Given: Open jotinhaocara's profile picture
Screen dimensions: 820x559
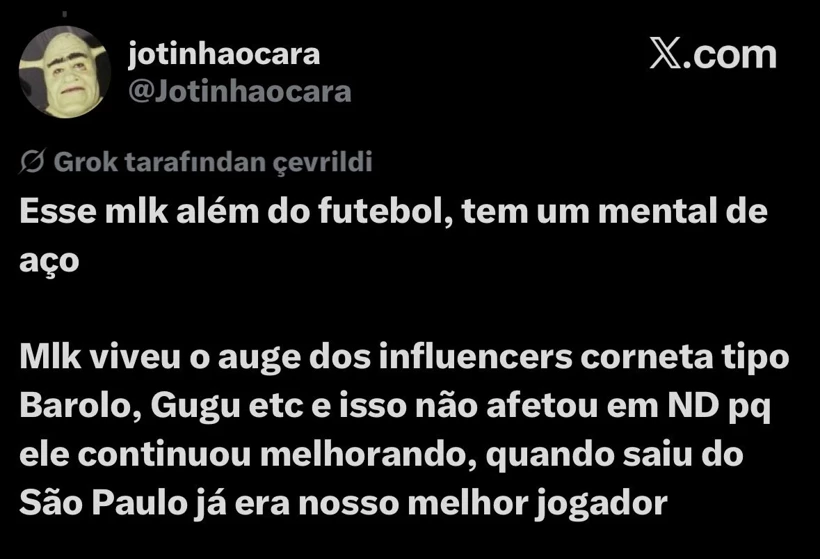Looking at the screenshot, I should coord(65,72).
